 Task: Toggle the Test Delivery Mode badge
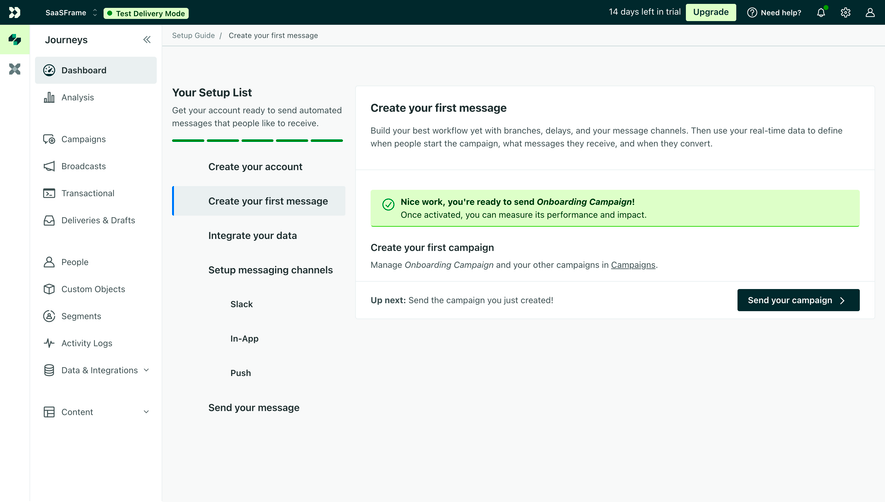coord(146,13)
